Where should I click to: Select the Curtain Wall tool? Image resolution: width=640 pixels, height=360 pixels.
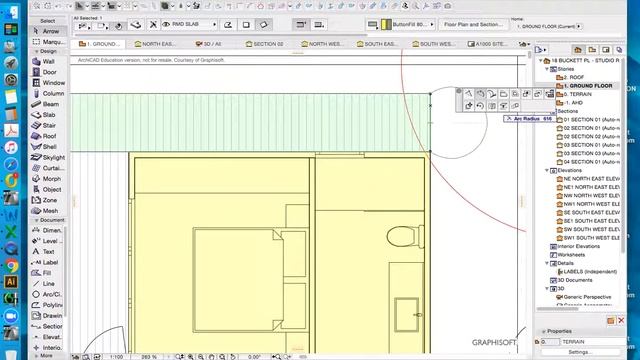[48, 168]
